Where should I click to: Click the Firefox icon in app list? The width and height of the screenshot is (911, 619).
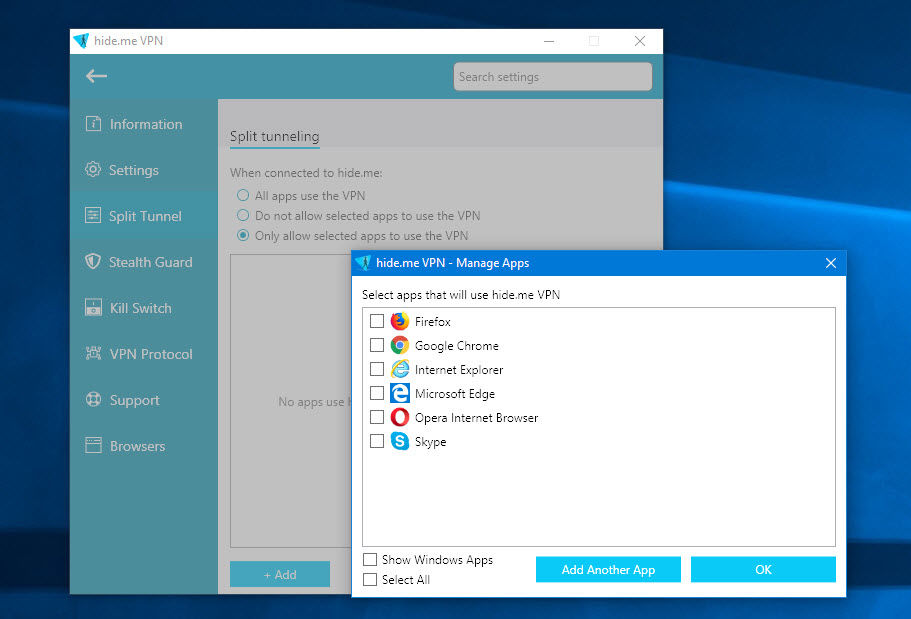click(400, 321)
